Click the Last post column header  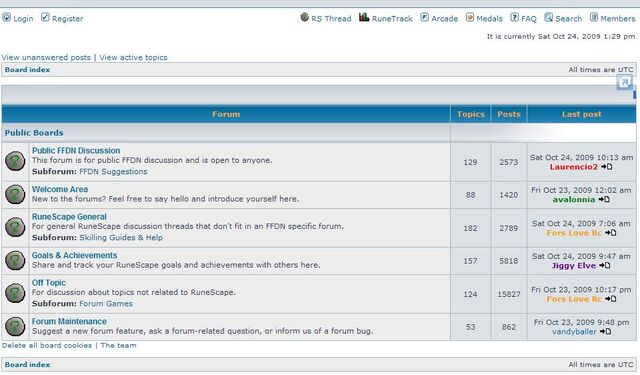tap(582, 114)
